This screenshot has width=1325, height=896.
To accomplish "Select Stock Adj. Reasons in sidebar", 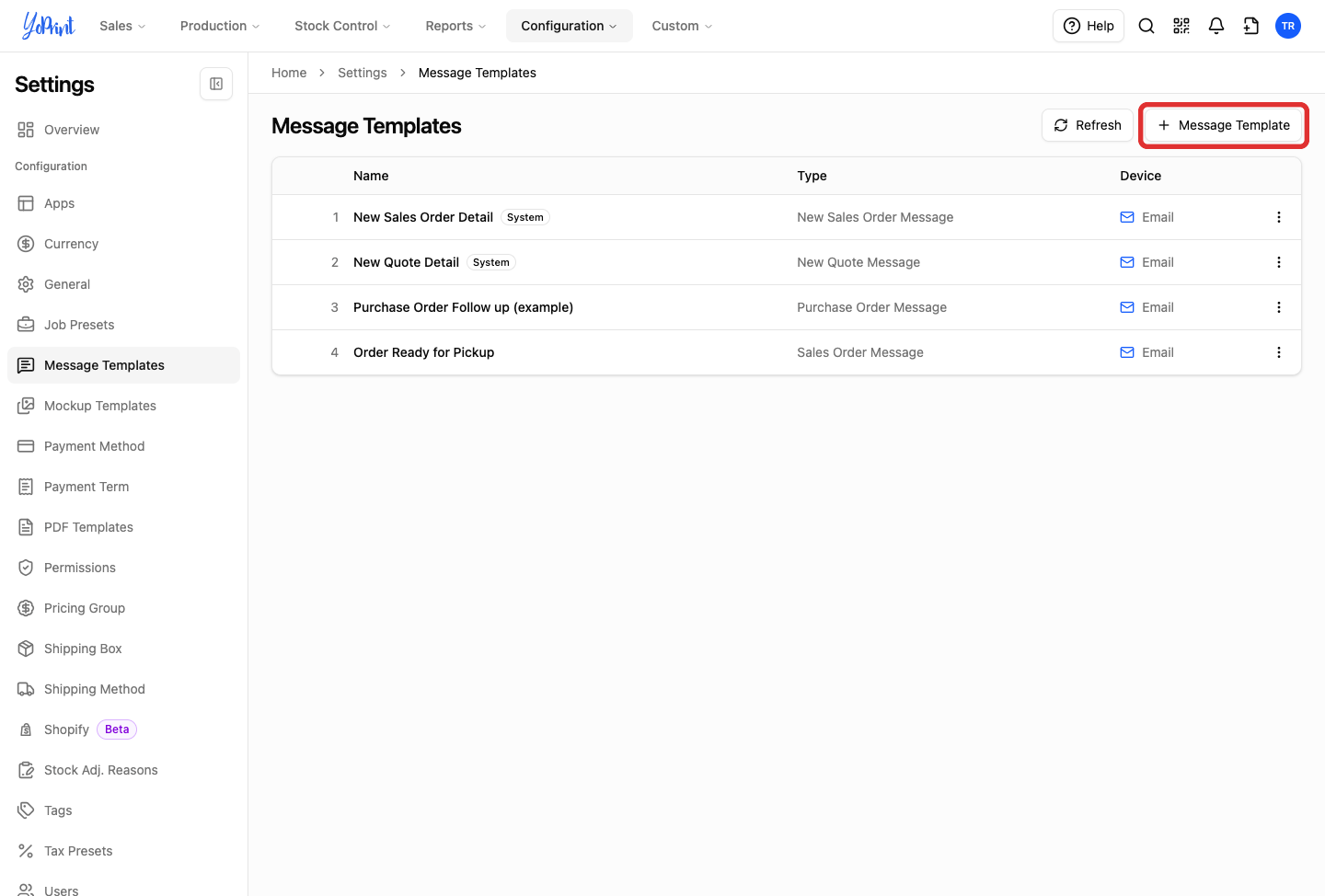I will click(123, 770).
